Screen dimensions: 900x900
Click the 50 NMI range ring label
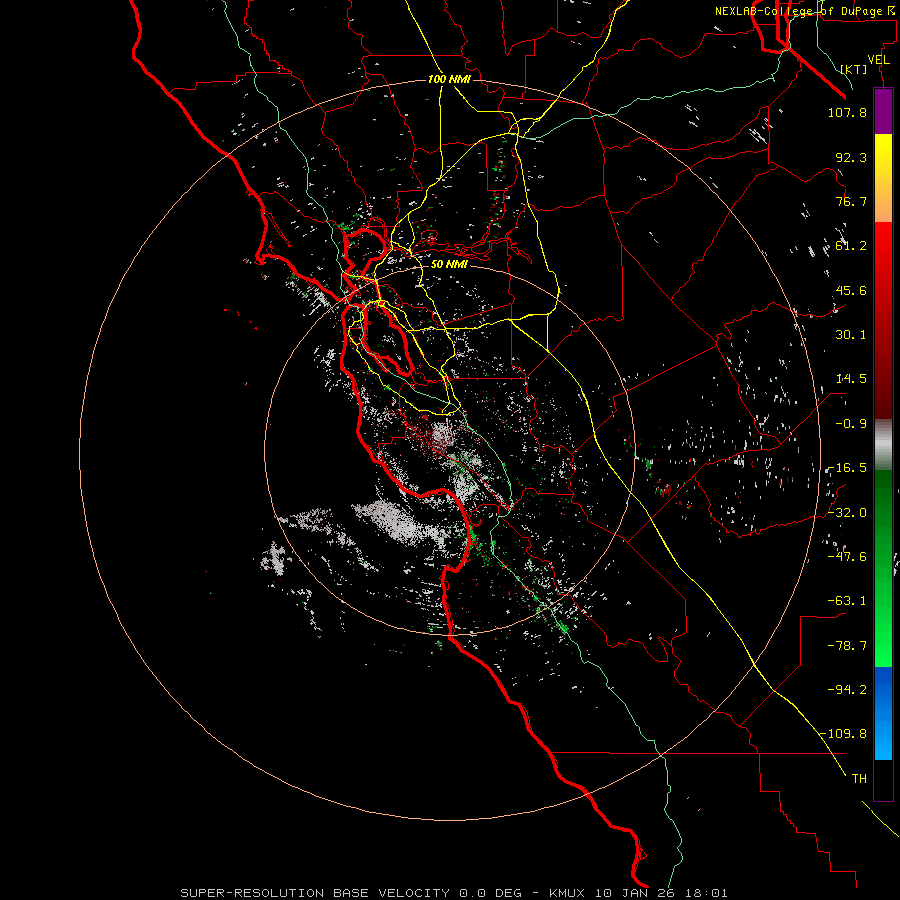point(449,264)
